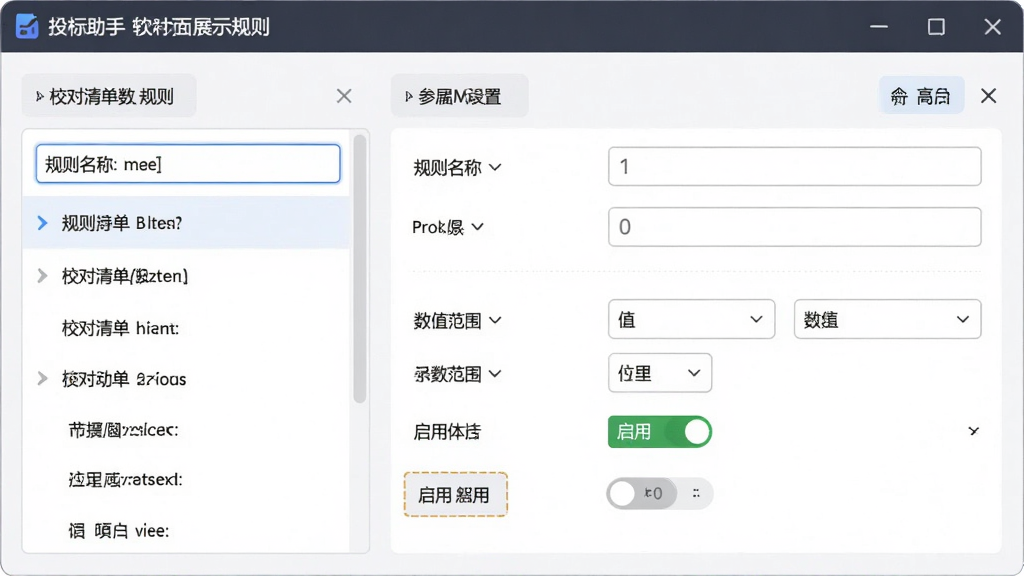Turn on the grey off toggle switch
This screenshot has width=1024, height=576.
[x=641, y=493]
